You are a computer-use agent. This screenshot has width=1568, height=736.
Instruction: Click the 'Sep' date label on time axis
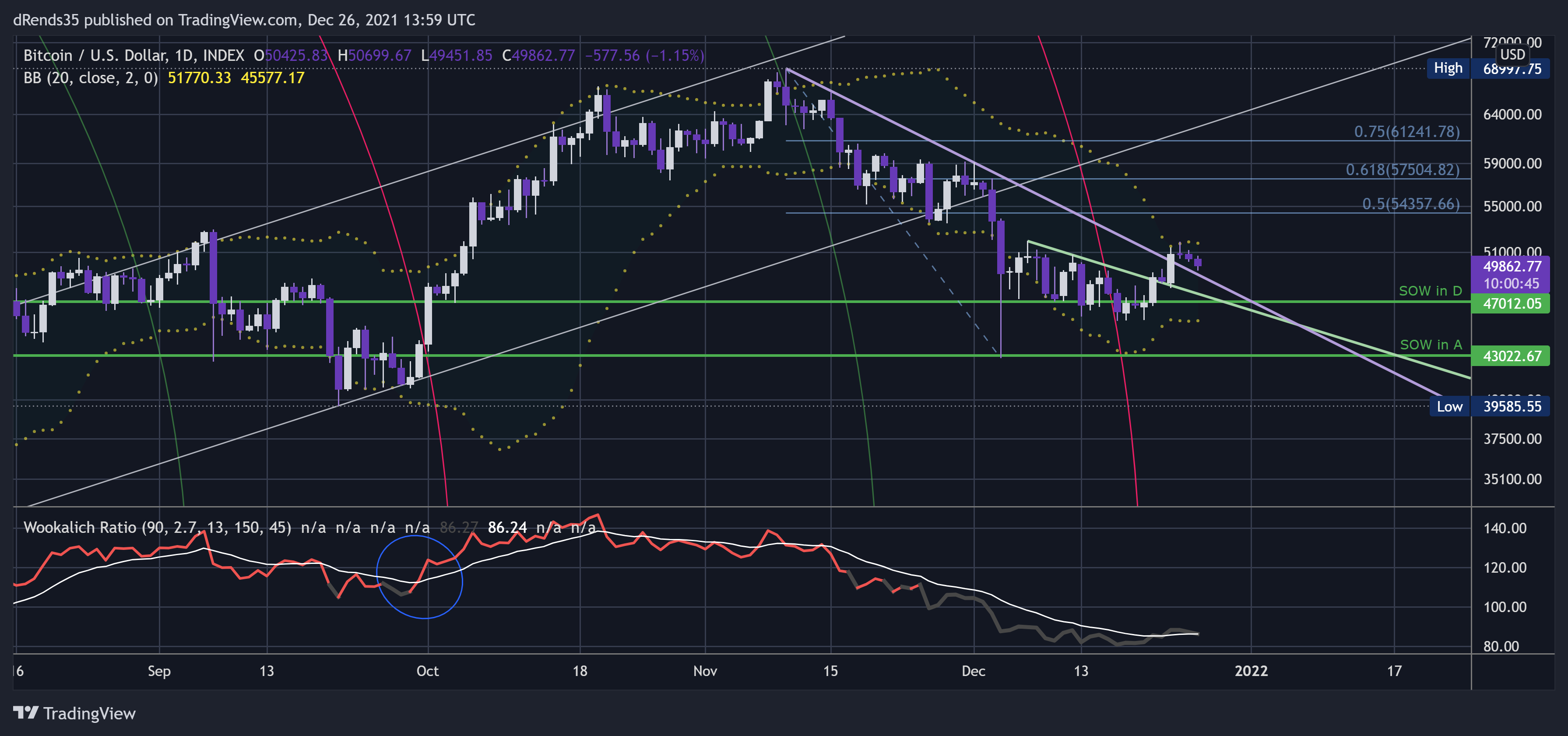tap(159, 671)
